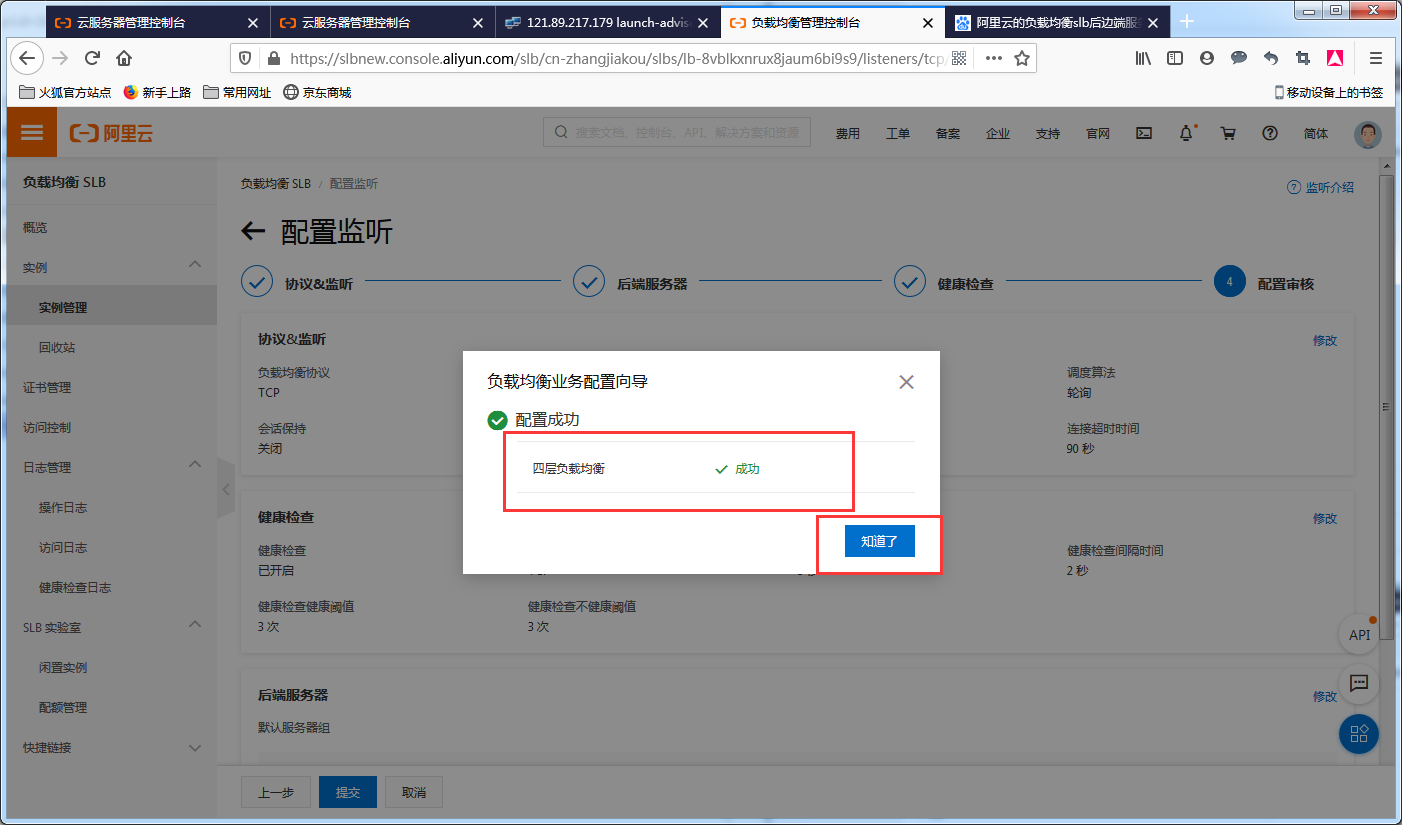Open the notification bell in top navigation
The width and height of the screenshot is (1402, 825).
(x=1186, y=131)
